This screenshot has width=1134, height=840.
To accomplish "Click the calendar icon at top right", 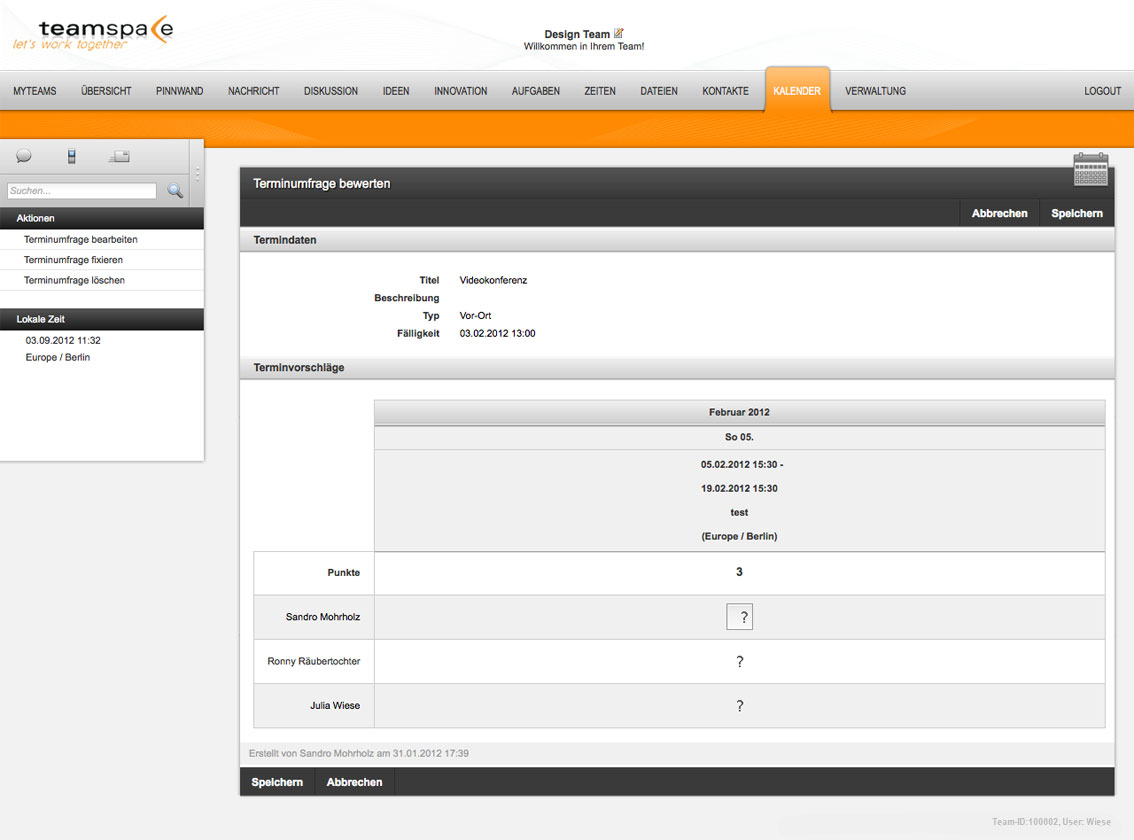I will pos(1091,169).
